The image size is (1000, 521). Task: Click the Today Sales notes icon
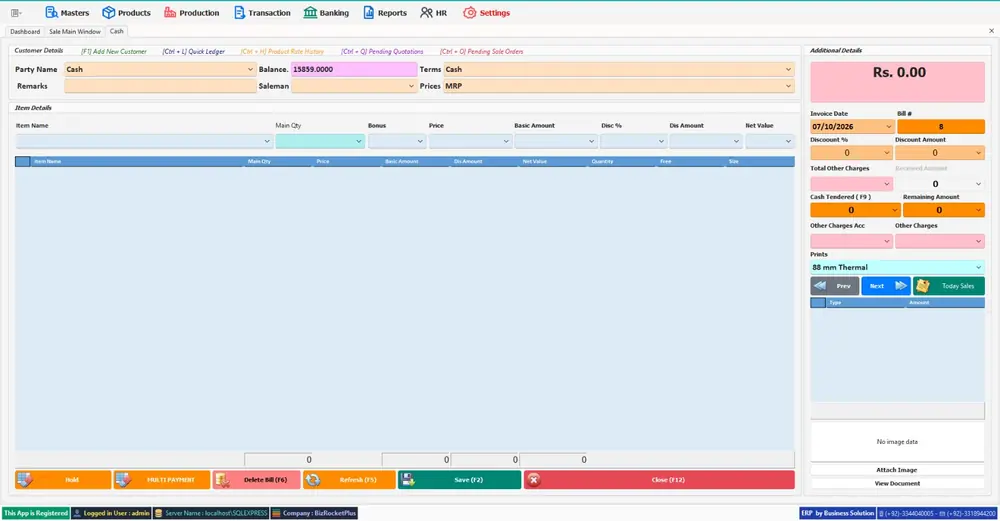(923, 286)
